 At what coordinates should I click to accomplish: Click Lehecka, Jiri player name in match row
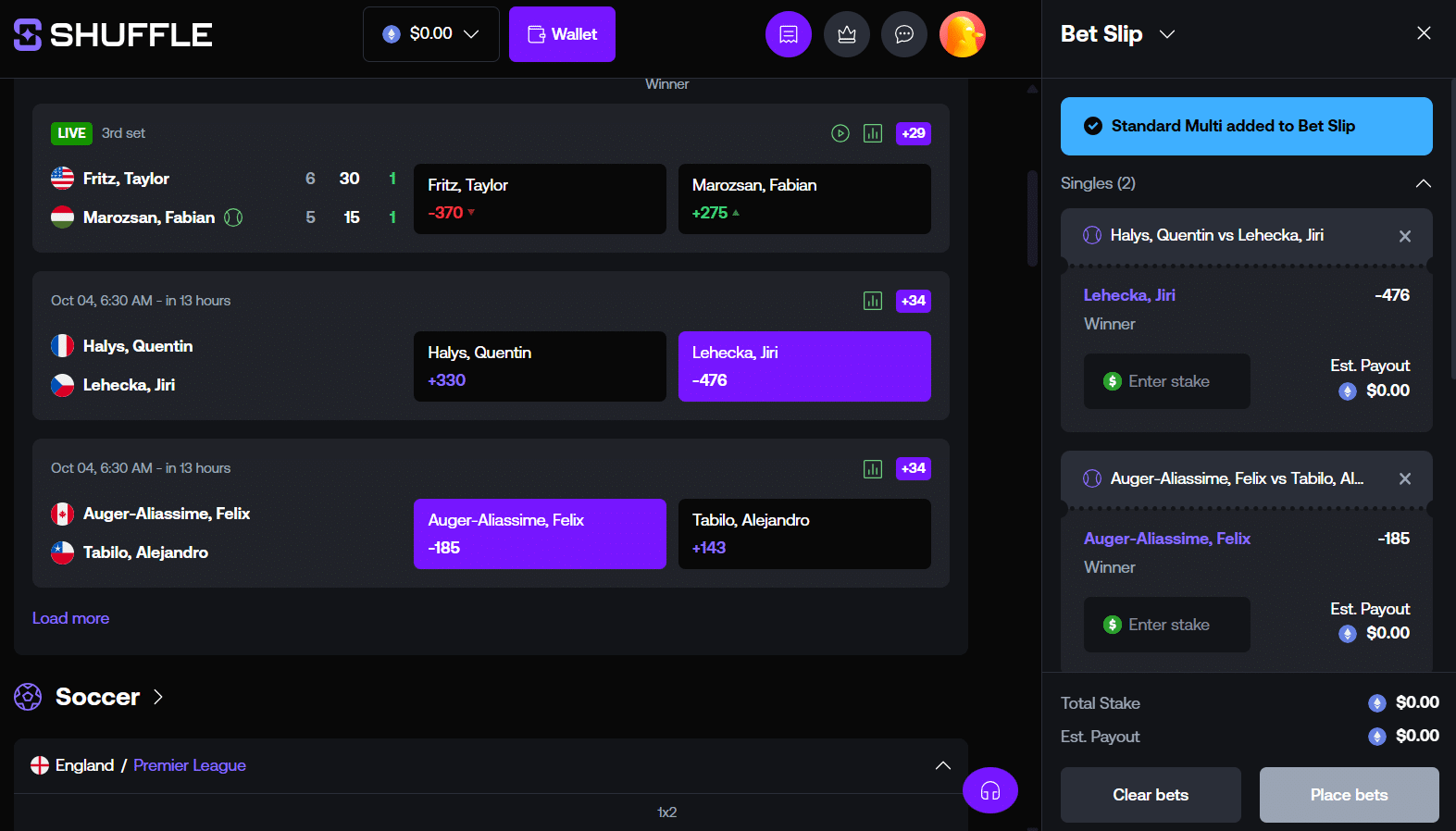[x=129, y=385]
